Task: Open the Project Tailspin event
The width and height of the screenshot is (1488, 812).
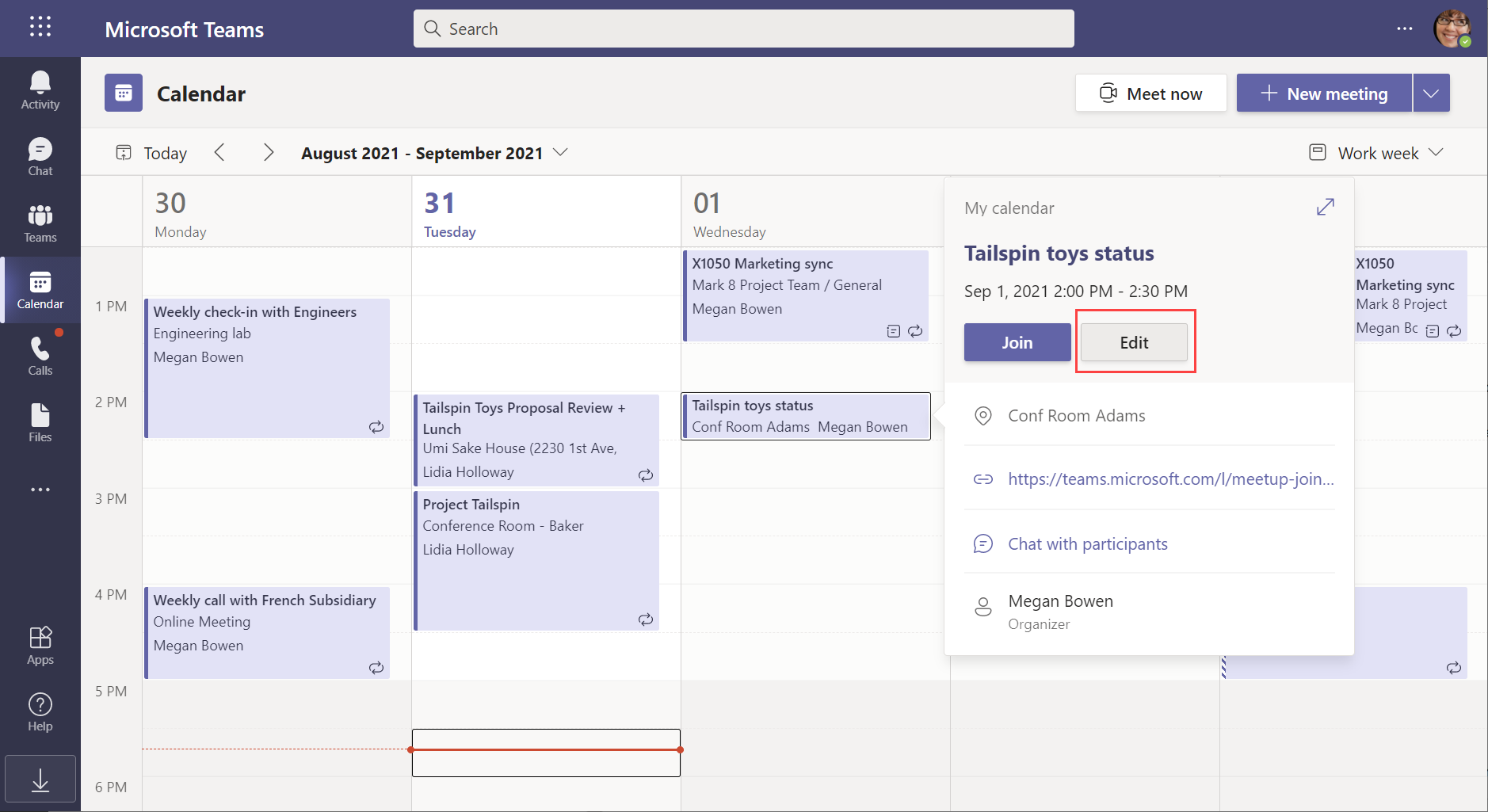Action: (536, 561)
